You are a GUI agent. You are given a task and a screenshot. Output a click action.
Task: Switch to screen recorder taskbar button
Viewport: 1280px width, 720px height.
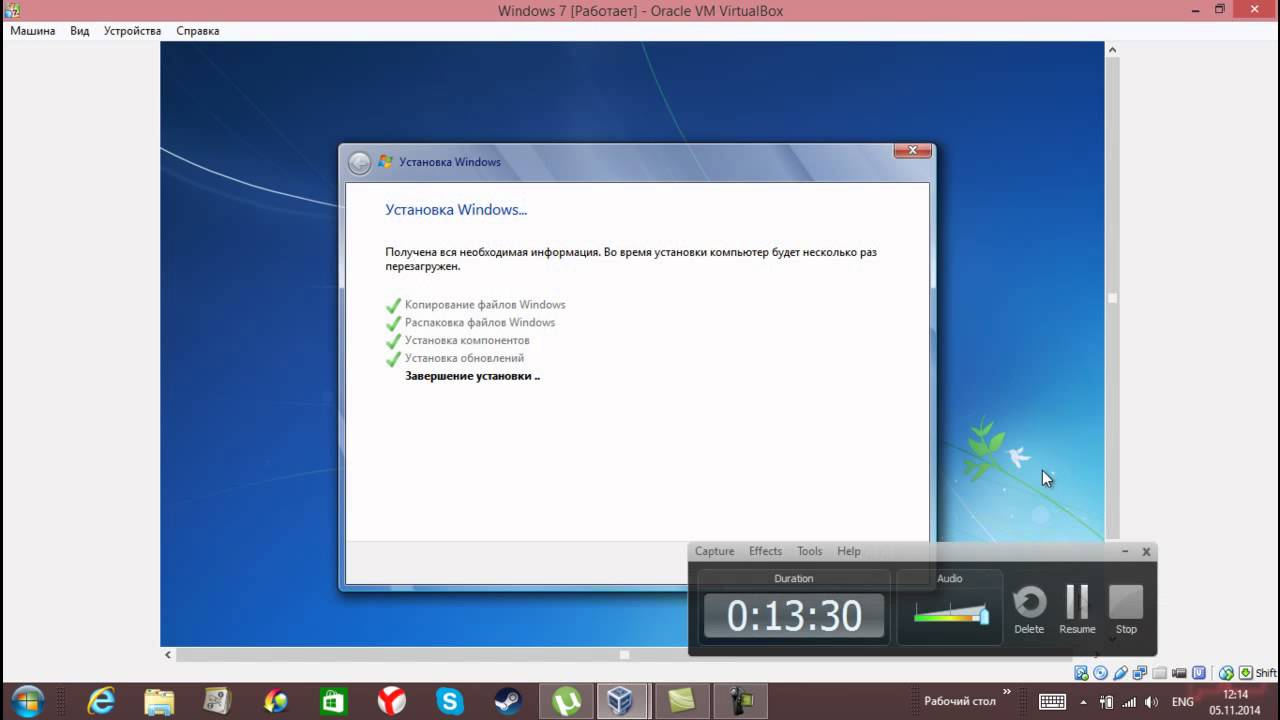coord(741,702)
